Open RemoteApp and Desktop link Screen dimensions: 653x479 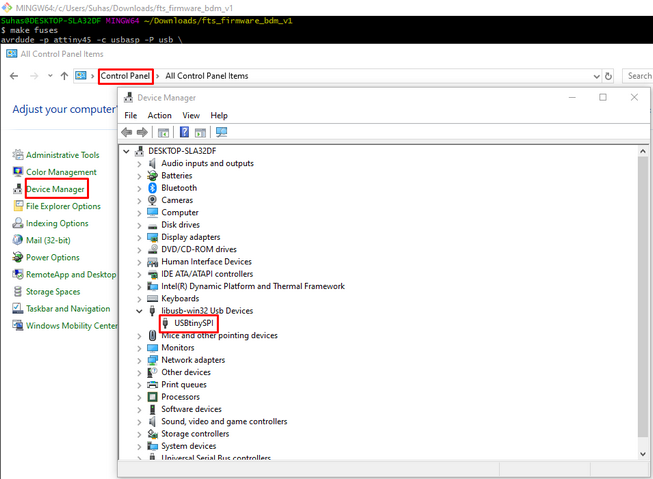point(71,274)
